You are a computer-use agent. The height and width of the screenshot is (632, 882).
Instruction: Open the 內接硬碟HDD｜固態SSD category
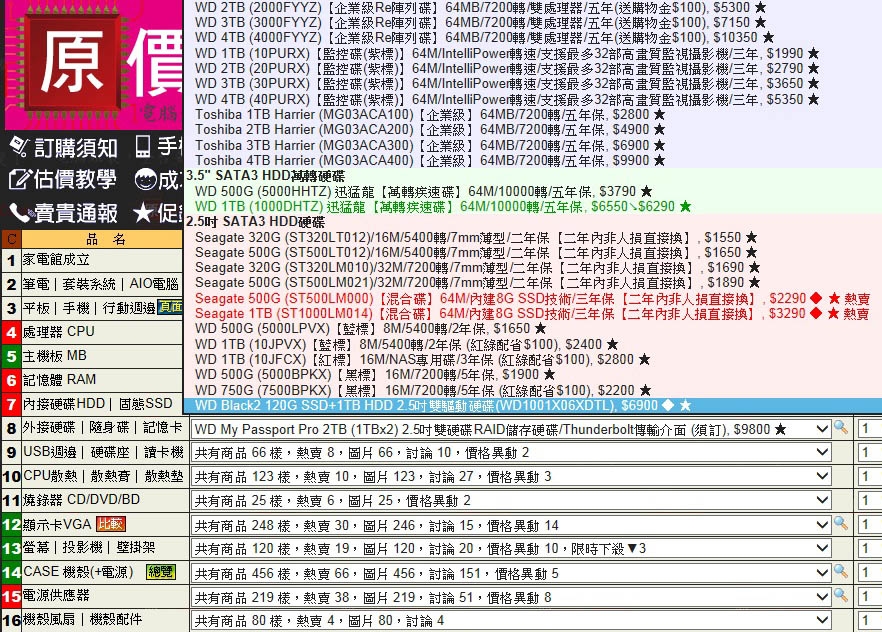click(x=97, y=404)
